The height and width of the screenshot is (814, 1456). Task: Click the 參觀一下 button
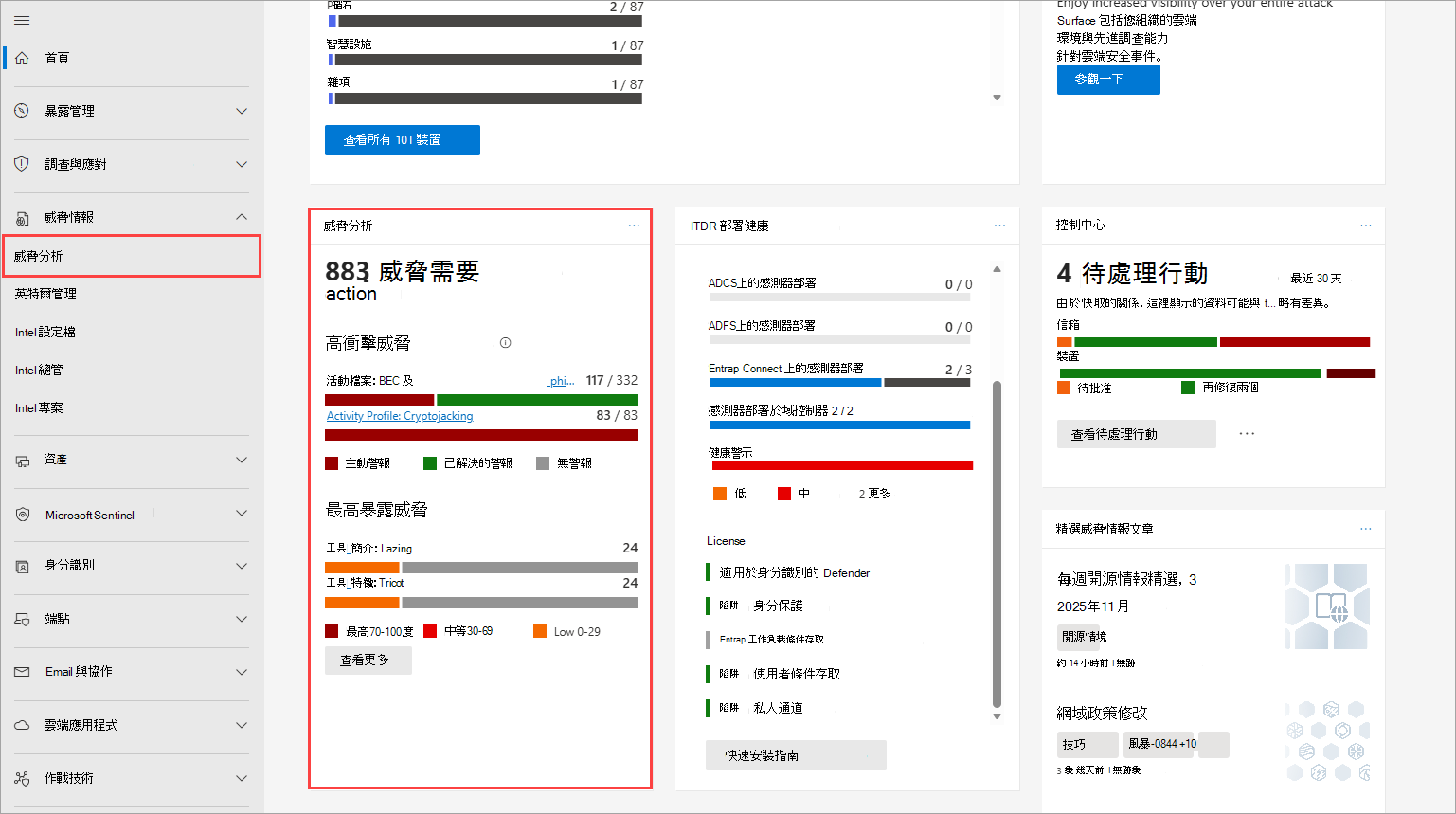(x=1108, y=79)
